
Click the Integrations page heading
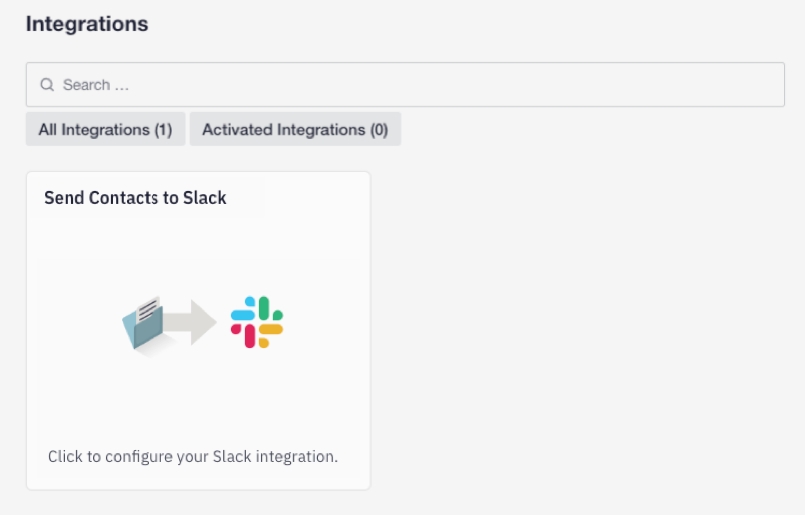[x=87, y=24]
